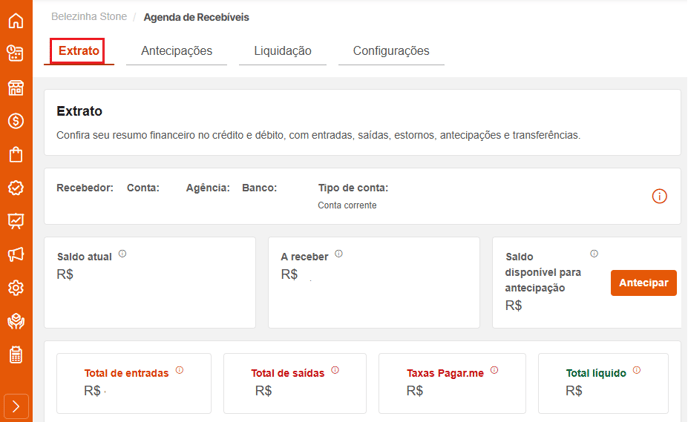
Task: Open the calculator icon in the sidebar
Action: [16, 355]
